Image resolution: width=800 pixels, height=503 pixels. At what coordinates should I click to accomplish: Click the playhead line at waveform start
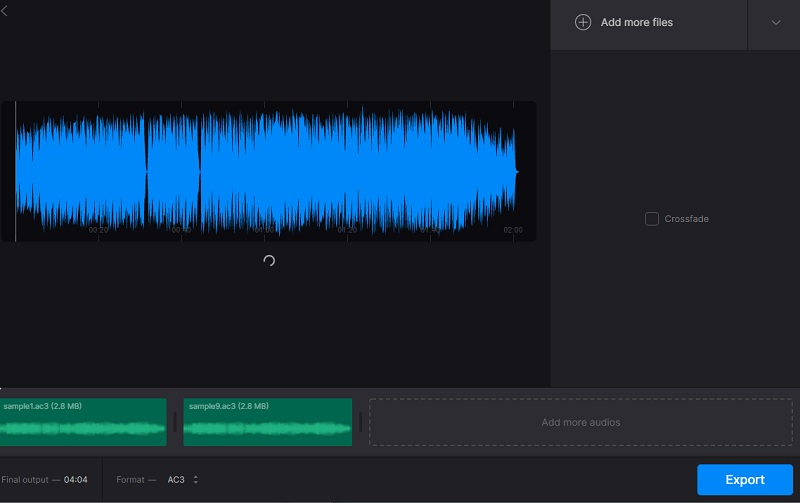coord(15,170)
